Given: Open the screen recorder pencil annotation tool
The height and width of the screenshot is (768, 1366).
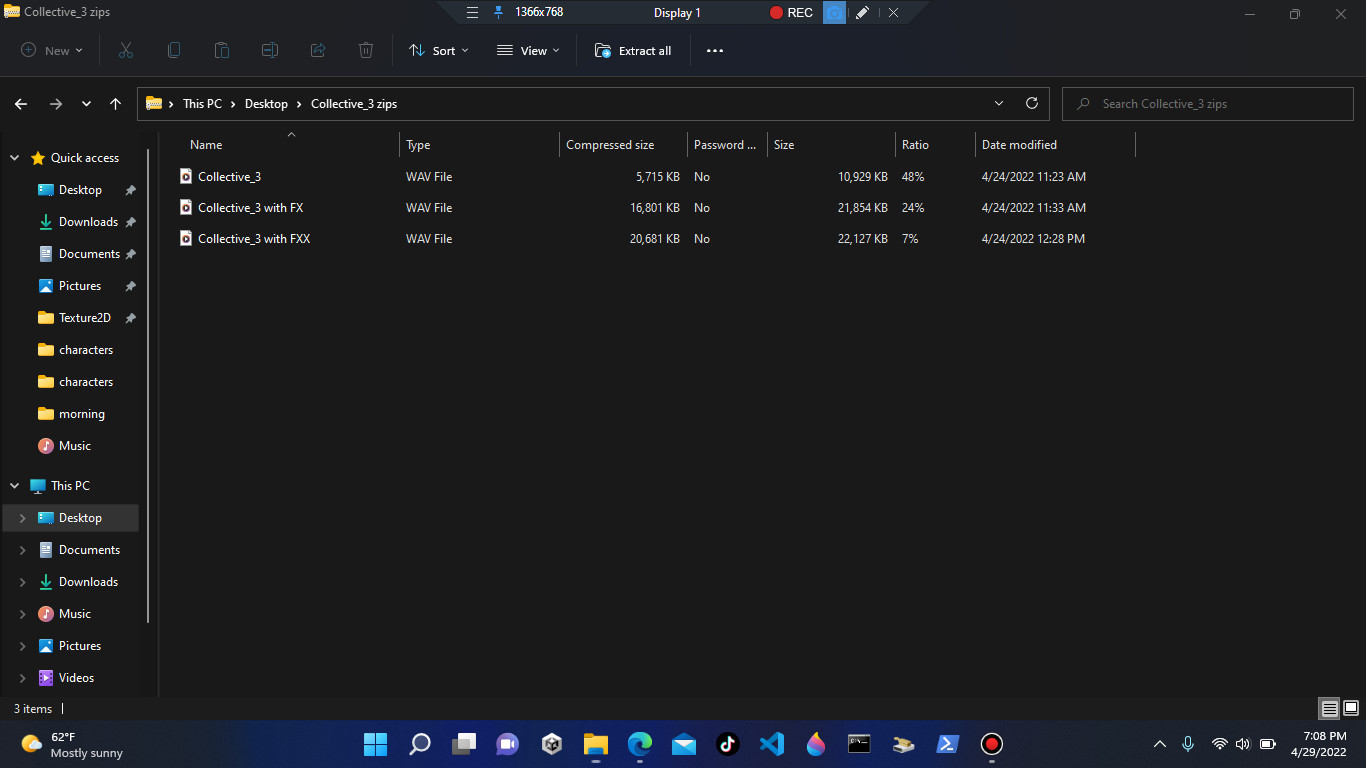Looking at the screenshot, I should pos(863,12).
